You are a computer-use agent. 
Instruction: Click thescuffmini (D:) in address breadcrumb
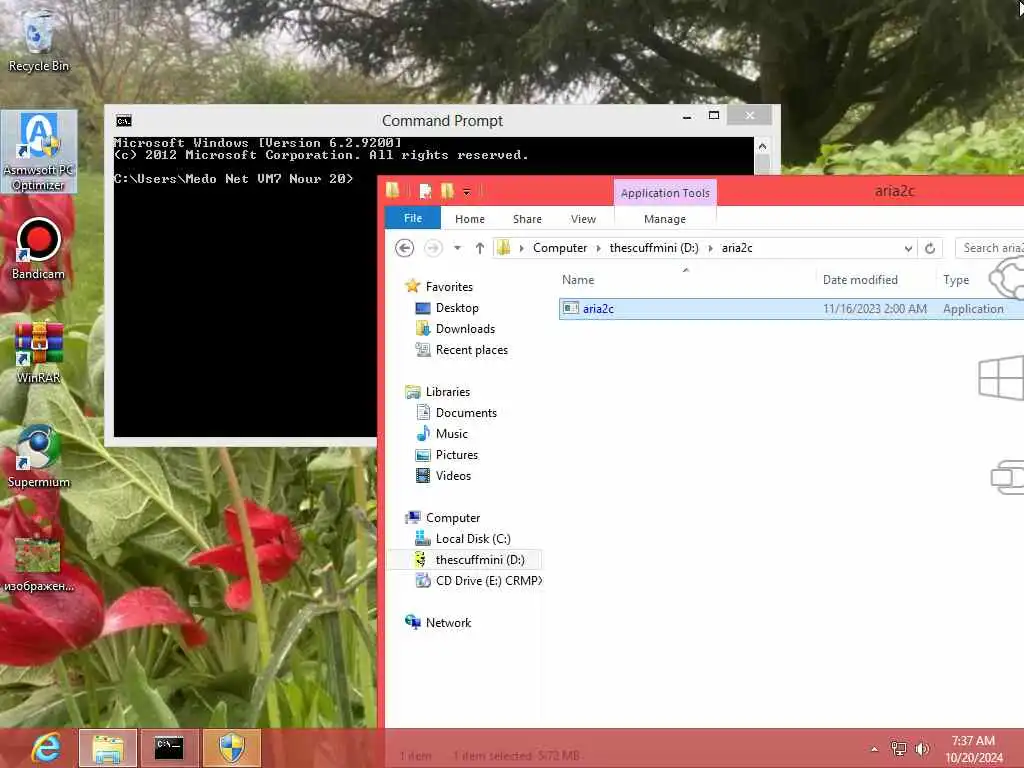tap(654, 248)
